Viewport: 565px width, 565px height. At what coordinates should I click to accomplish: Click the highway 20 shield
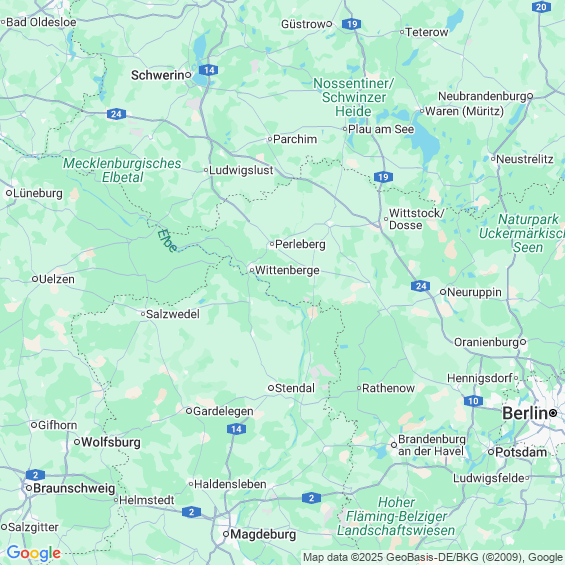(541, 7)
